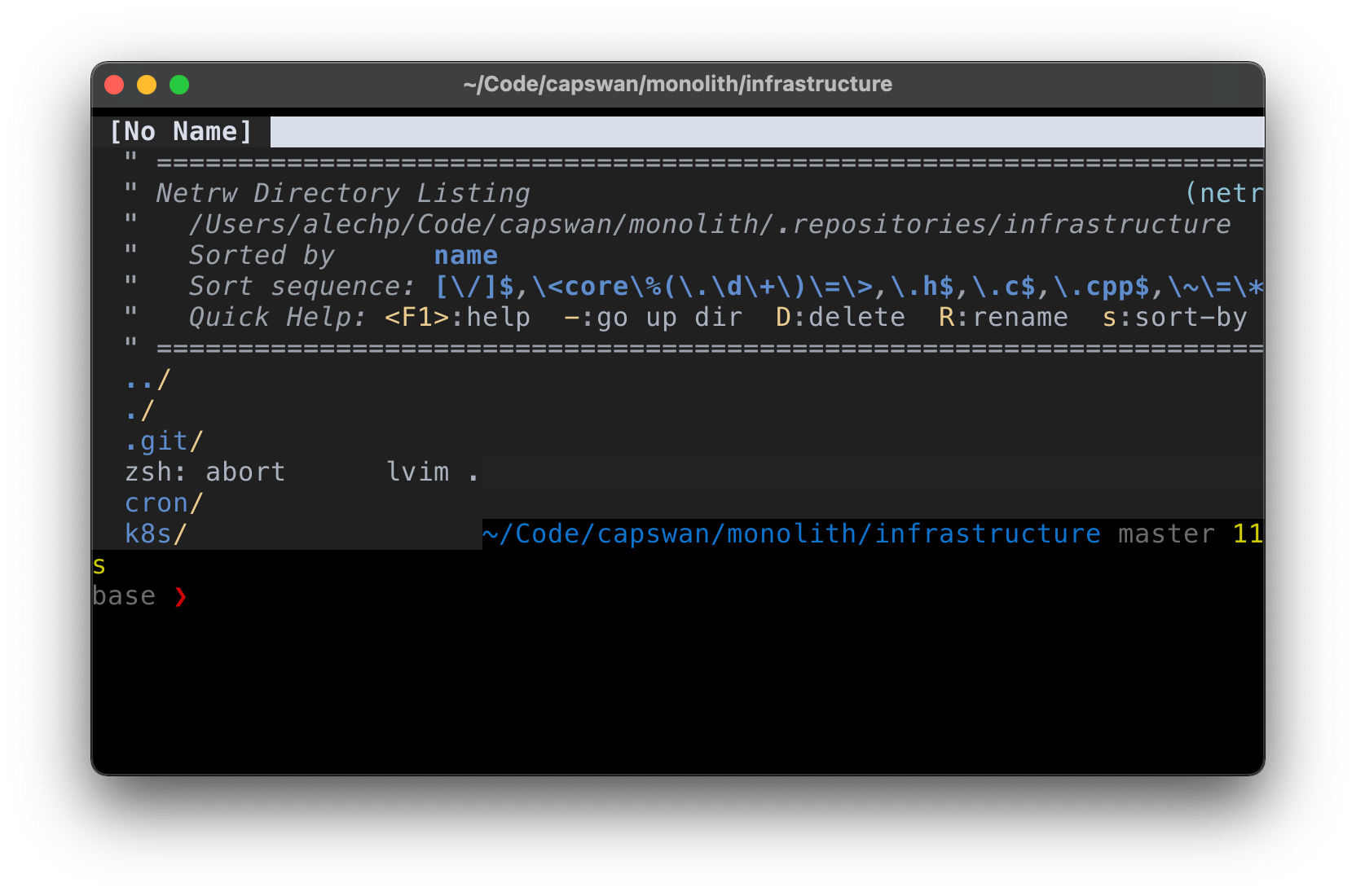Open the k8s/ directory listing
This screenshot has width=1356, height=896.
pos(155,534)
